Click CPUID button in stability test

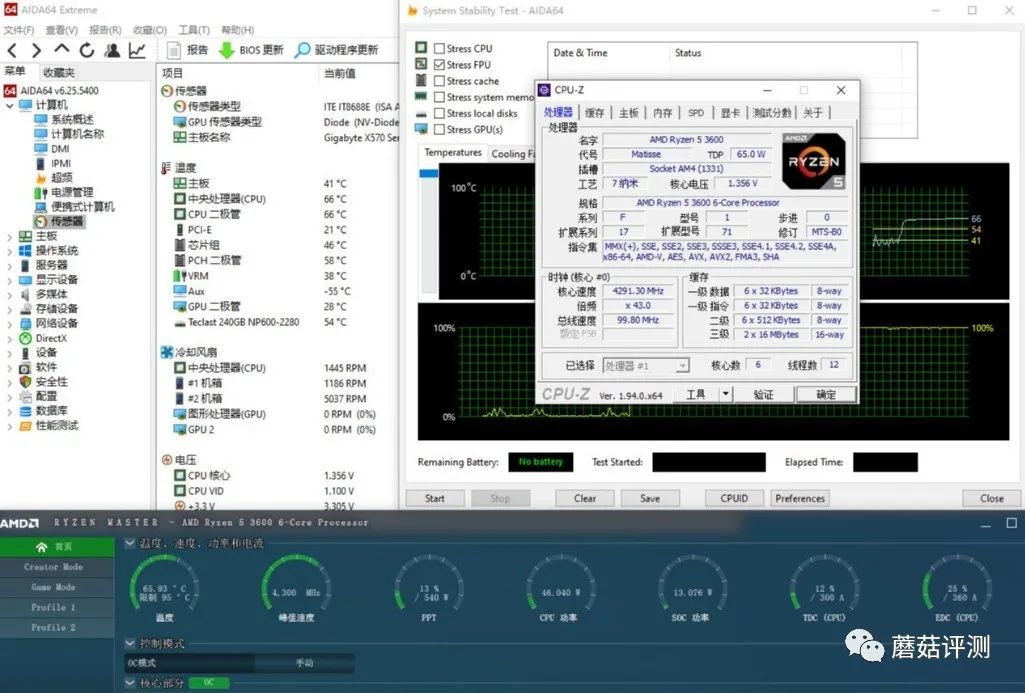point(734,499)
